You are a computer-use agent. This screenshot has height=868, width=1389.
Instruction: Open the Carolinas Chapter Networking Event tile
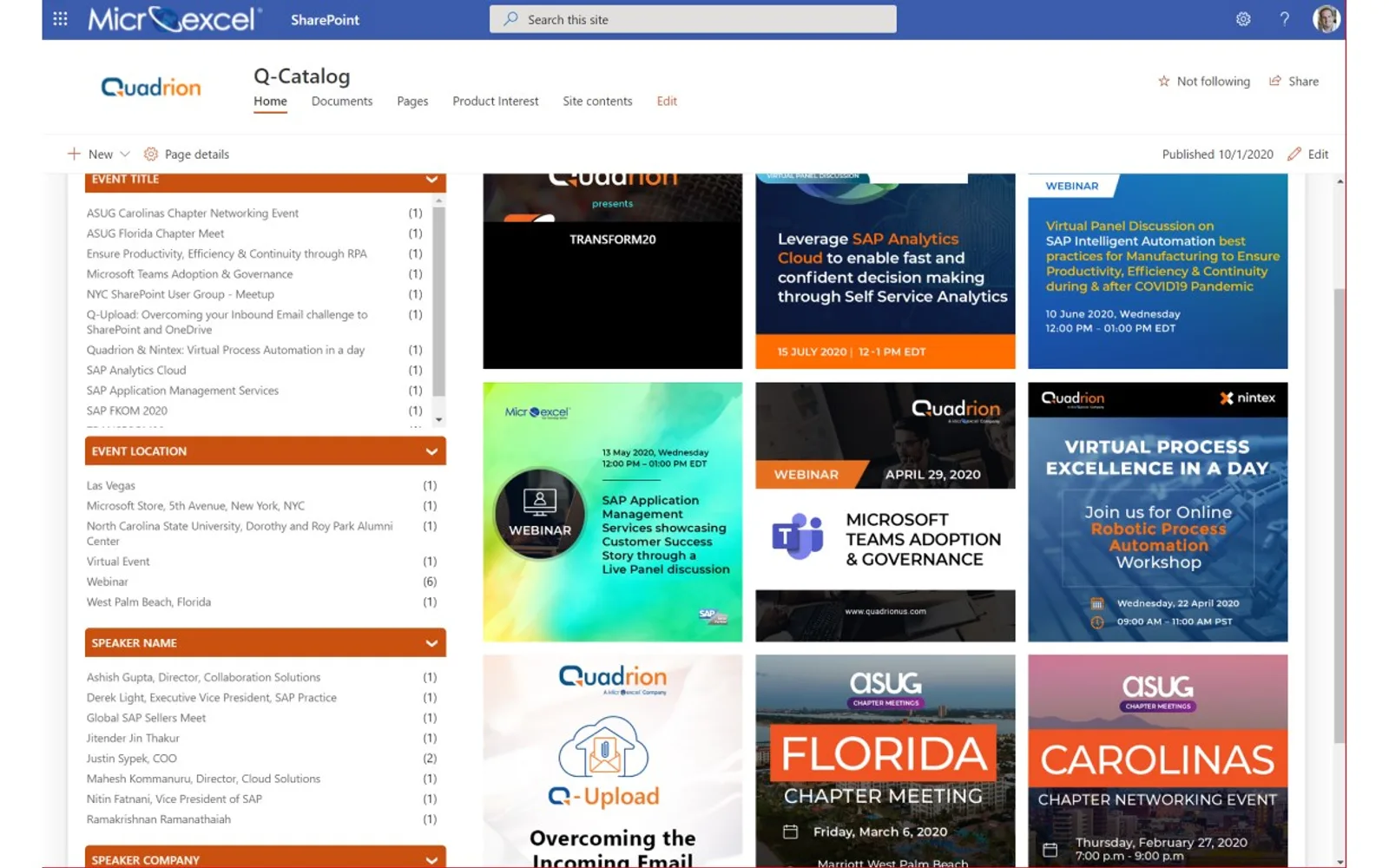coord(1157,761)
